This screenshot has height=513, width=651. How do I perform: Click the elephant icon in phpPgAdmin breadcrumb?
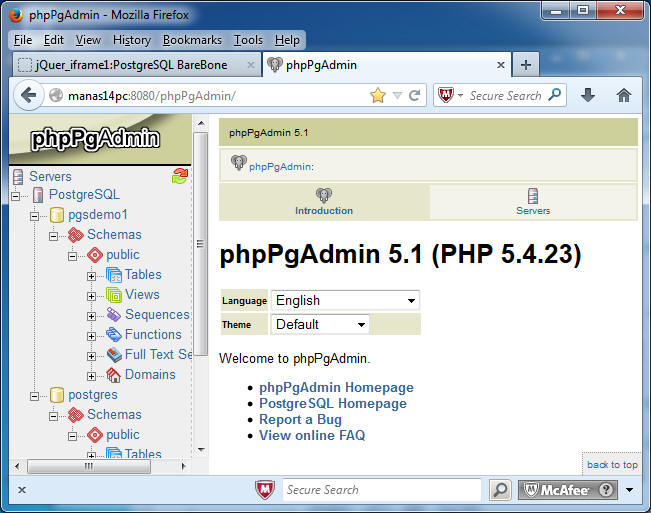pyautogui.click(x=239, y=163)
